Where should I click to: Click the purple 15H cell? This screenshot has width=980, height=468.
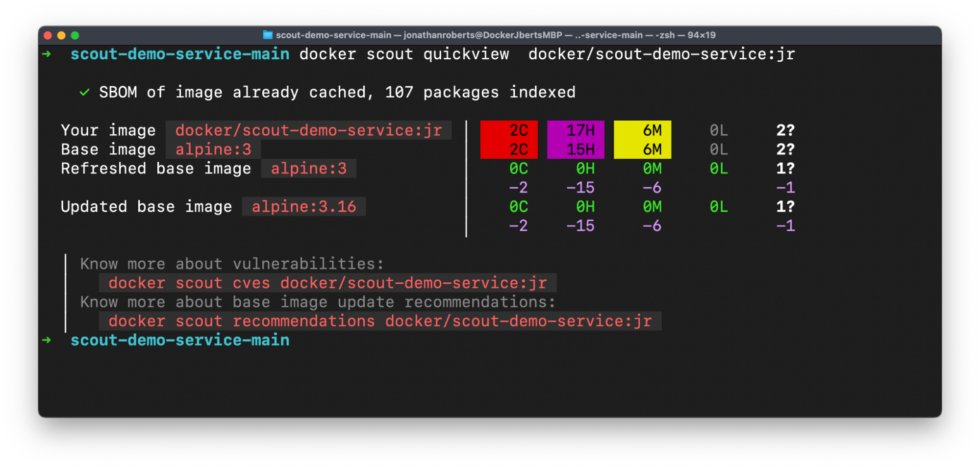click(576, 149)
